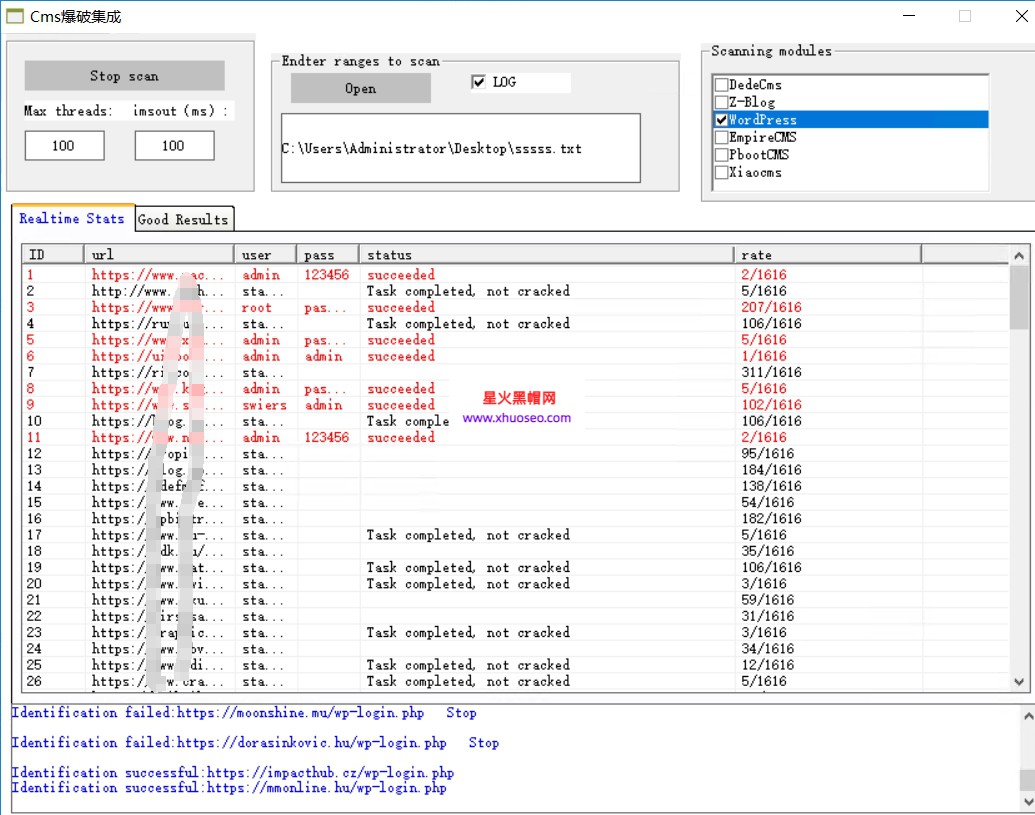
Task: Click results list scroll down arrow
Action: click(x=1018, y=682)
